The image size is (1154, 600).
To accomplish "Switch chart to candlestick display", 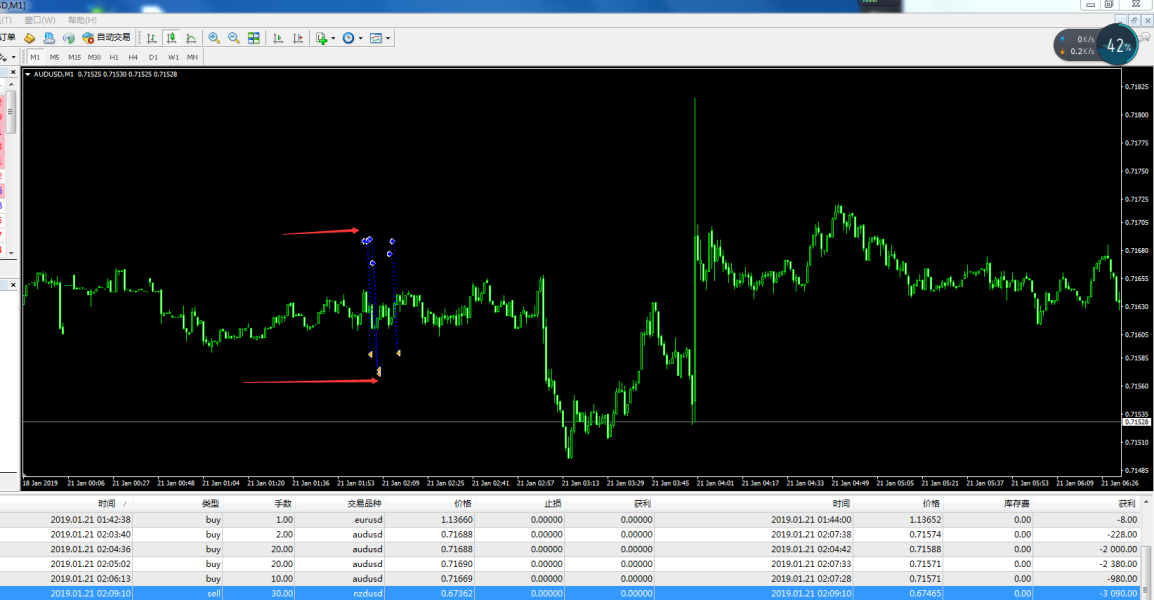I will pos(171,38).
